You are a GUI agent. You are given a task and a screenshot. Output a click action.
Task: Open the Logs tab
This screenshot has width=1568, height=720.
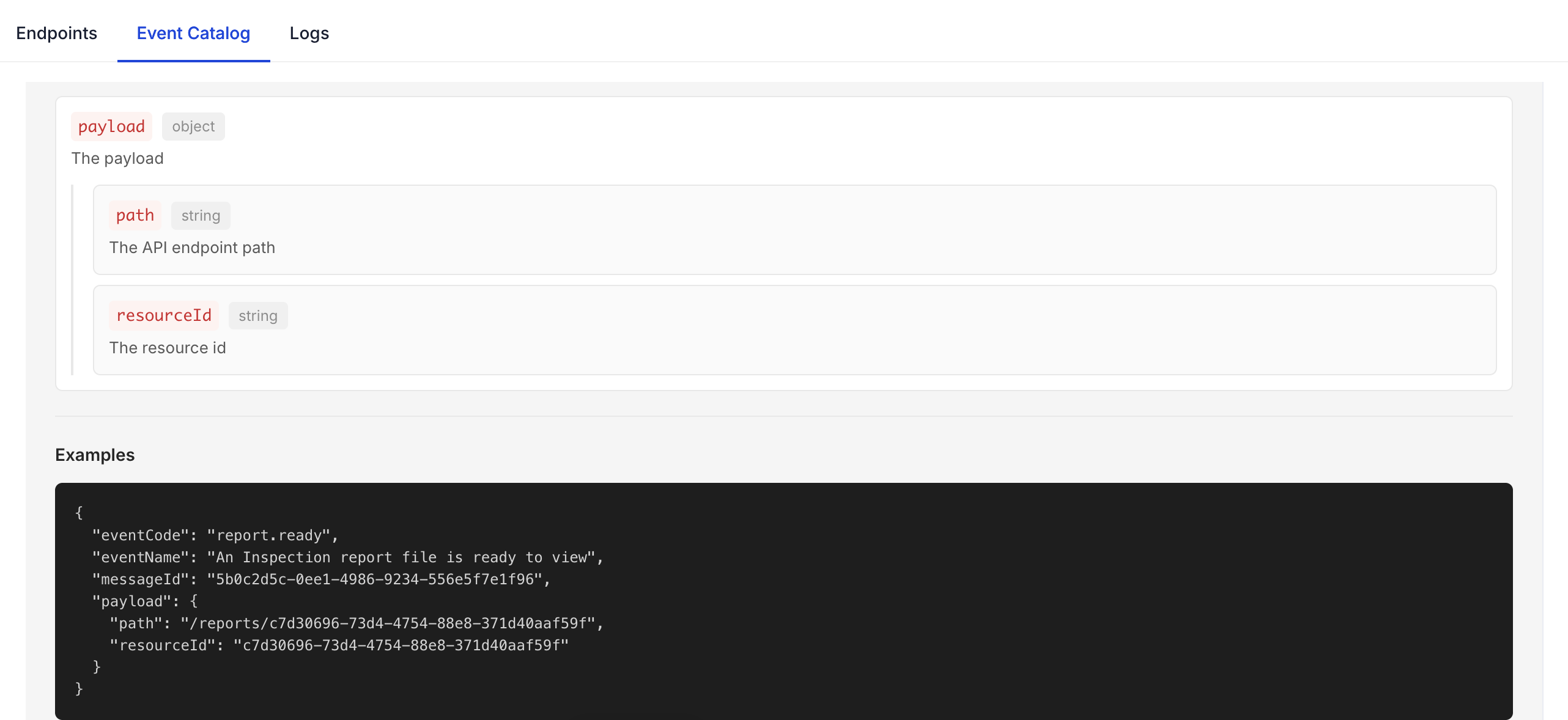pyautogui.click(x=309, y=33)
